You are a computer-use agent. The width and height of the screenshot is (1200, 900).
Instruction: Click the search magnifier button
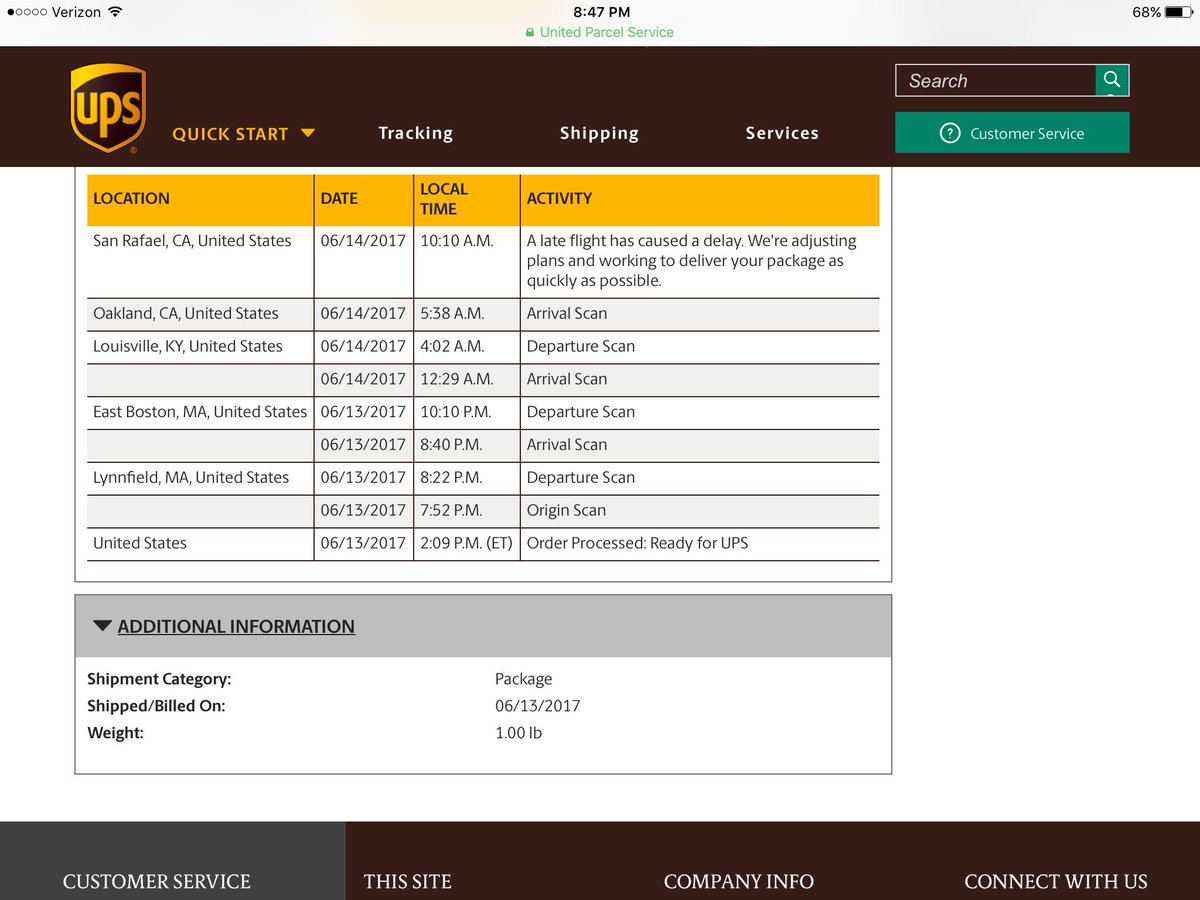click(x=1112, y=80)
